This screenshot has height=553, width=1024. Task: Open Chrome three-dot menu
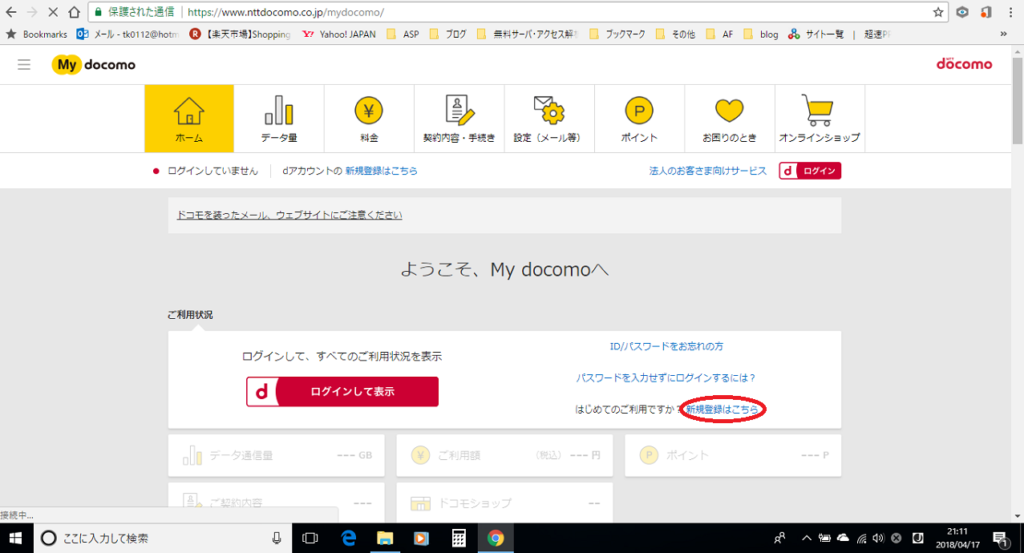point(1010,12)
